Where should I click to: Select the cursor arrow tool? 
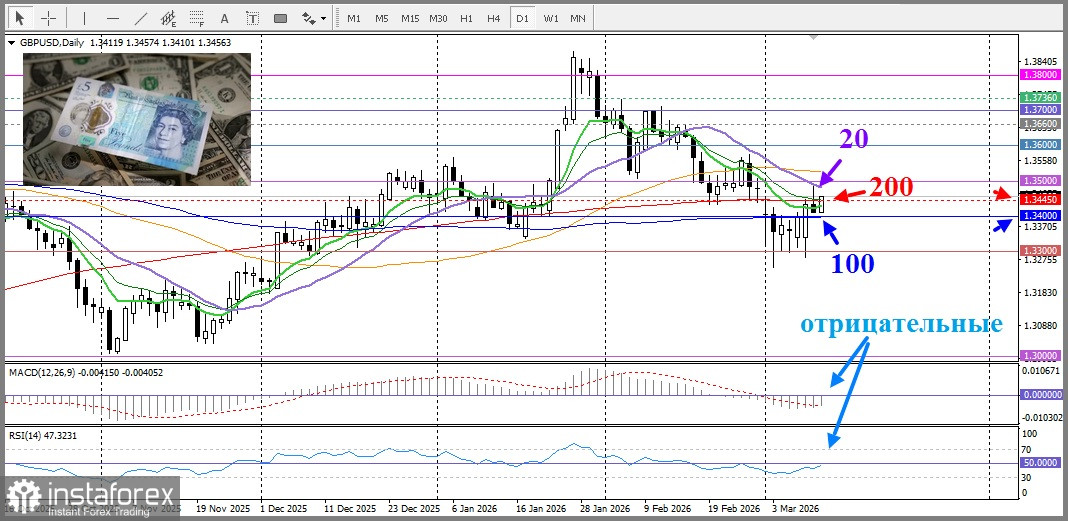point(19,18)
